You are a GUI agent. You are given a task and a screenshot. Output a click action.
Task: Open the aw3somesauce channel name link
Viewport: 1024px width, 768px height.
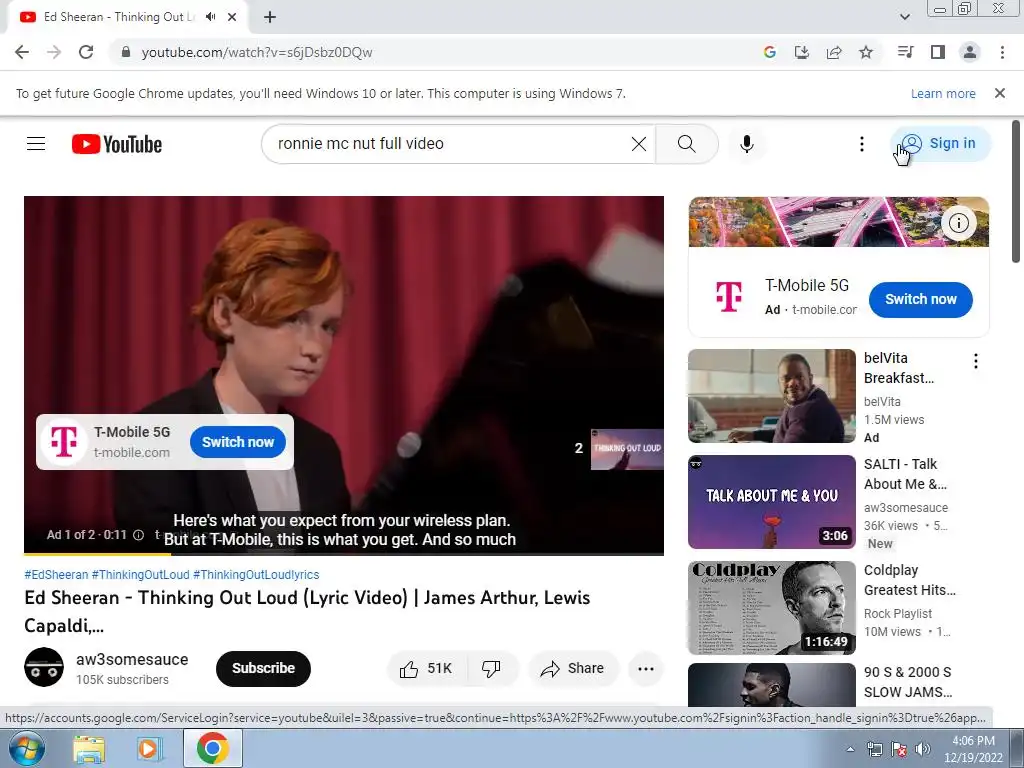132,660
